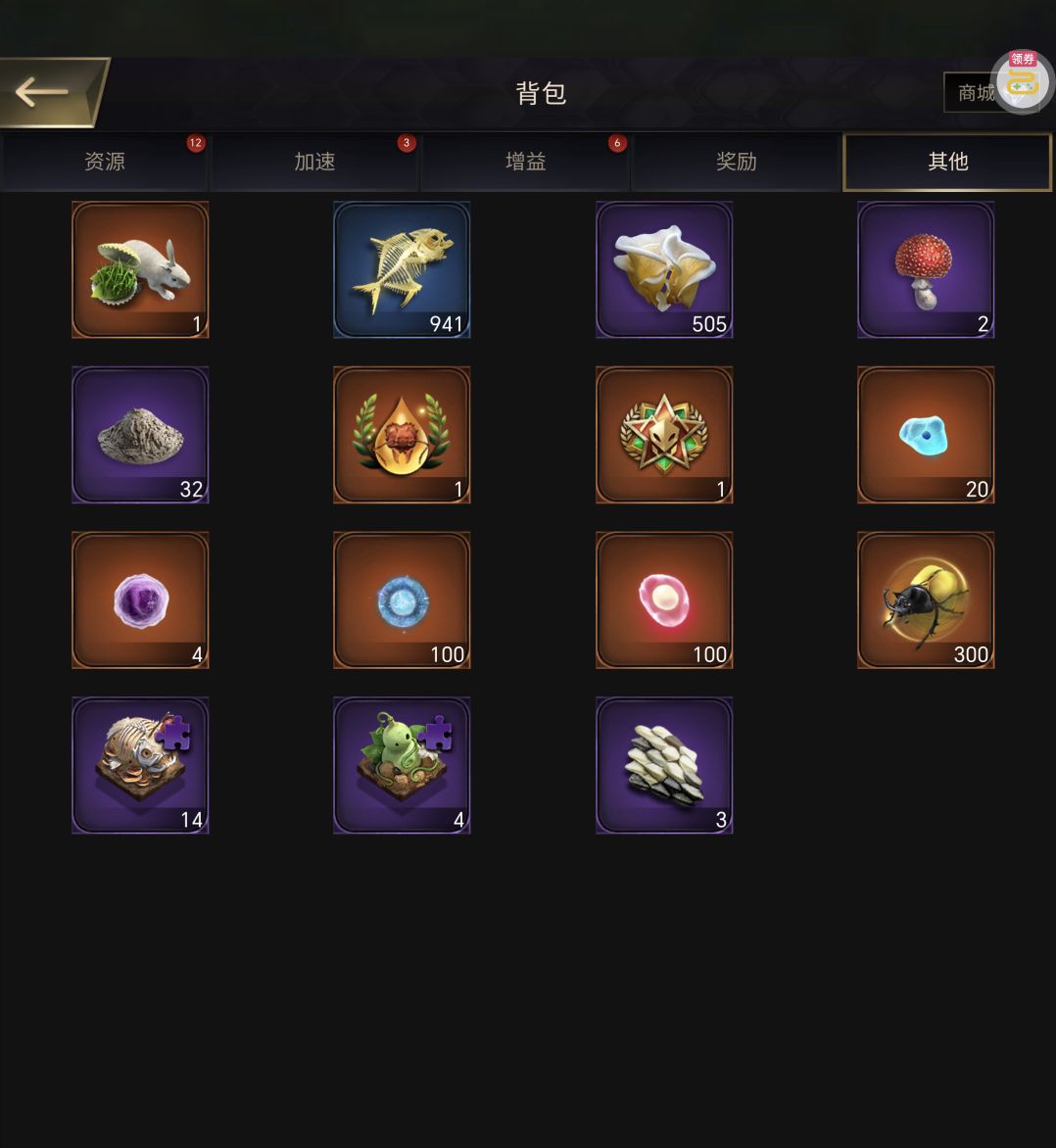Open the 商城 shop button

pos(976,93)
